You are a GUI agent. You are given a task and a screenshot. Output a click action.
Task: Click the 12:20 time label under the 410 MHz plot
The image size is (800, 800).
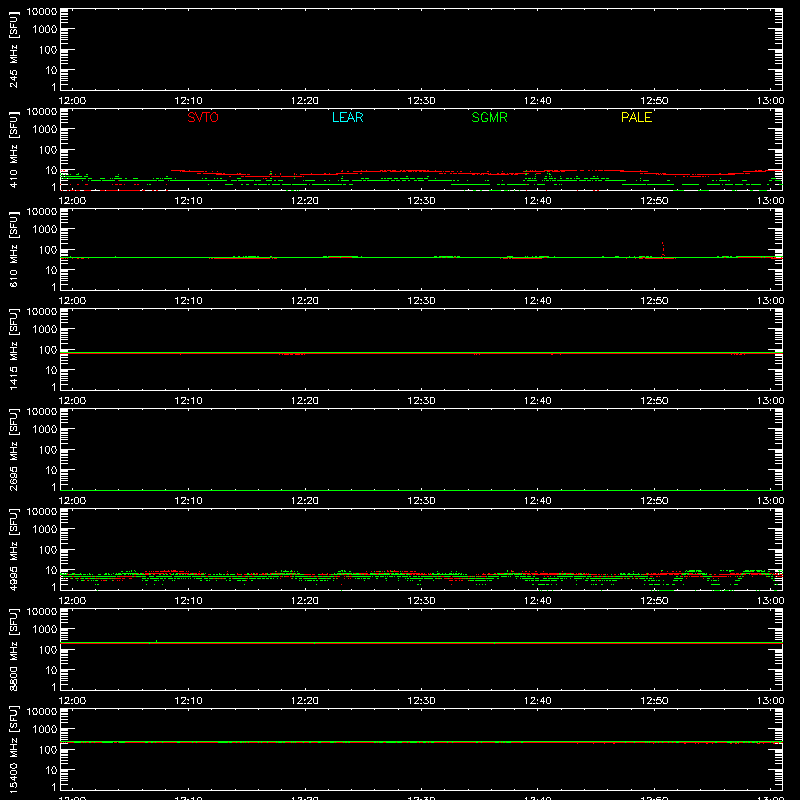click(305, 201)
